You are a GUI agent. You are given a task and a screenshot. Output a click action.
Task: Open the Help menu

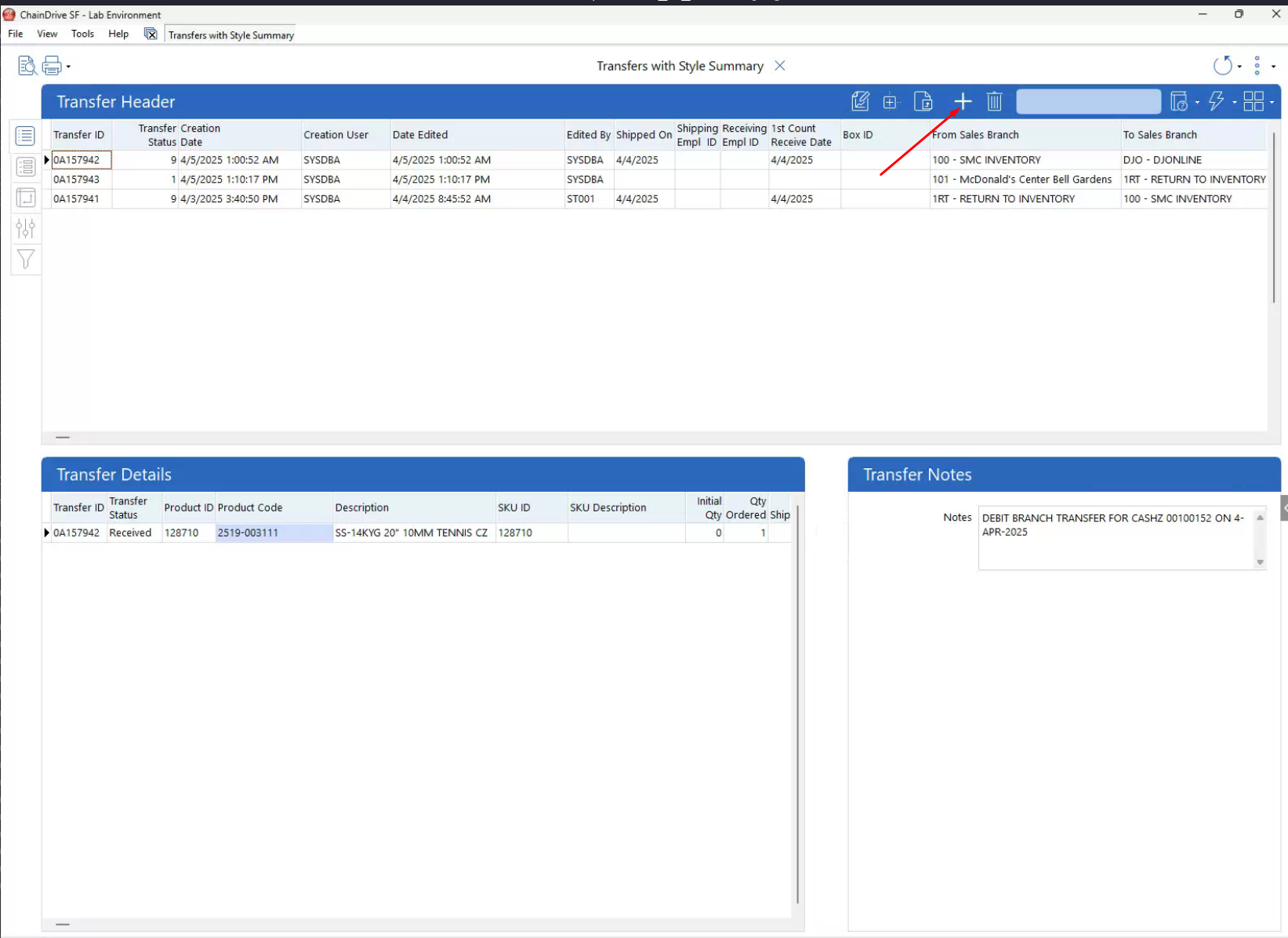118,34
